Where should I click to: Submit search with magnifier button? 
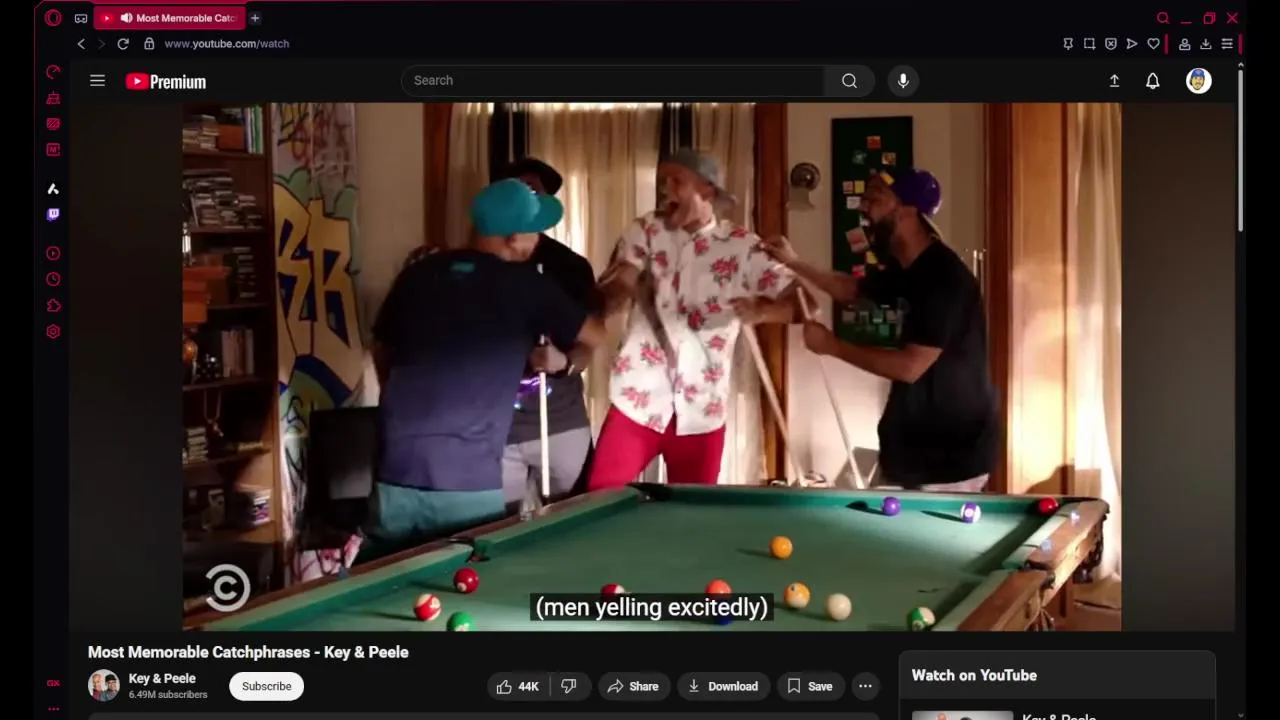point(849,81)
